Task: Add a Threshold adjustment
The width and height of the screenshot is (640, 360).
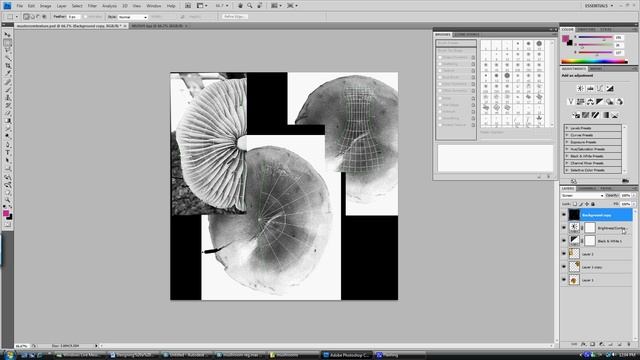Action: pos(596,115)
